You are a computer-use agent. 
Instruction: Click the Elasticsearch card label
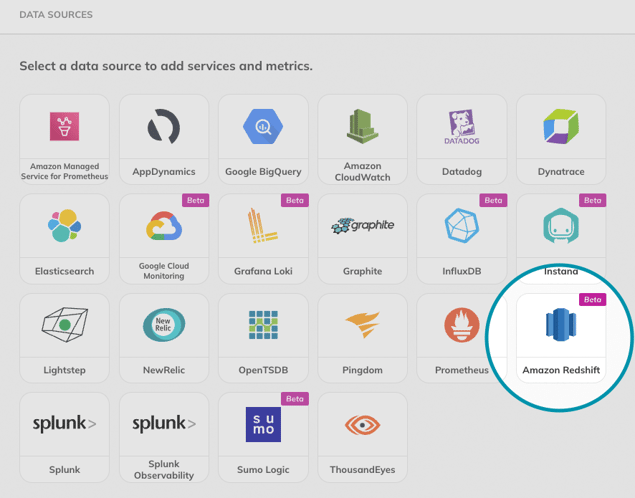(x=64, y=271)
